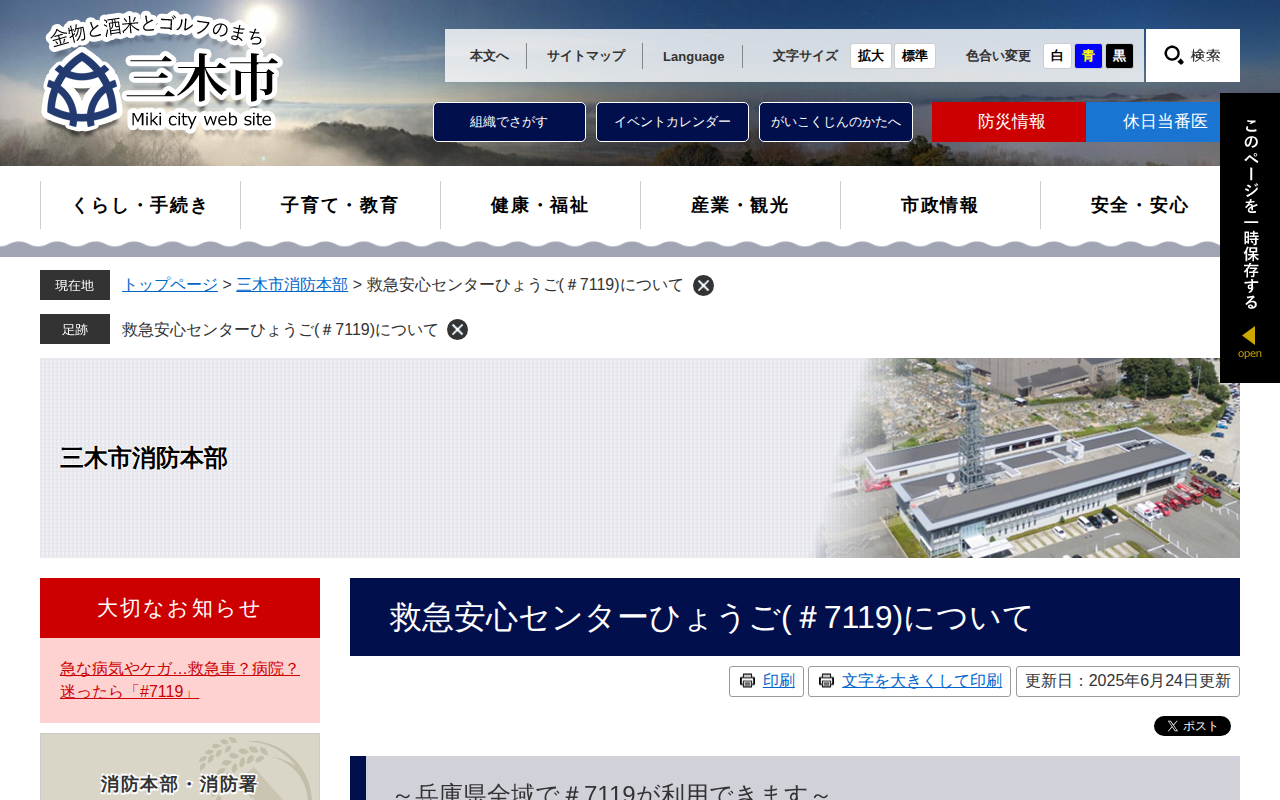Open the くらし・手続き menu

140,205
